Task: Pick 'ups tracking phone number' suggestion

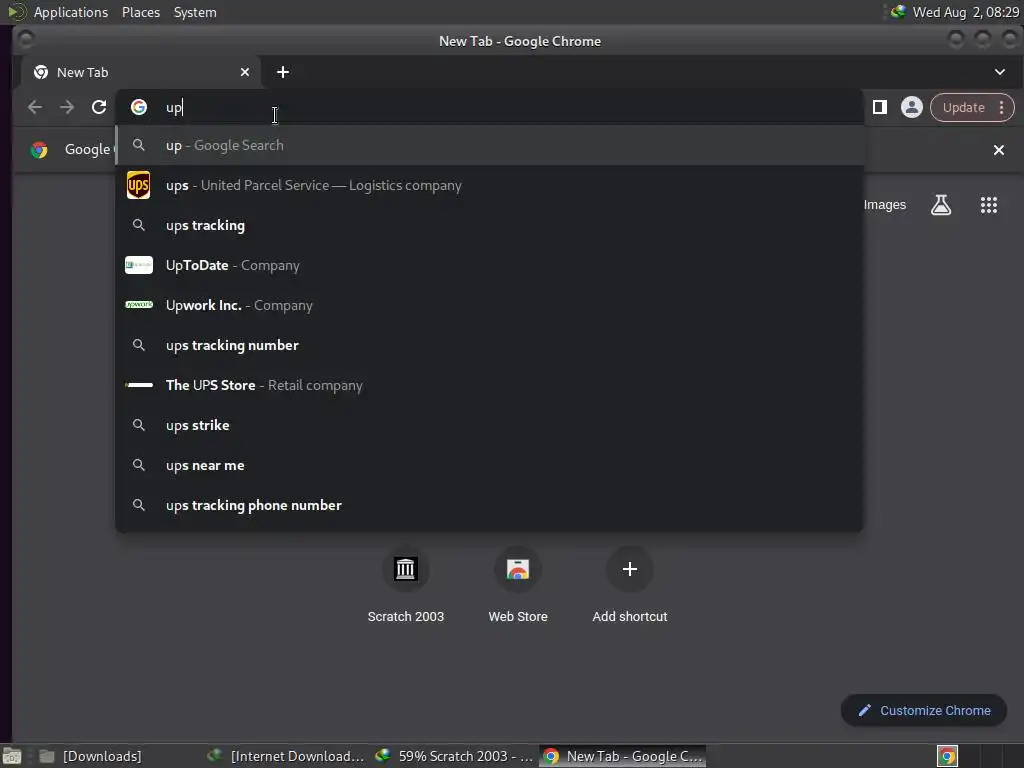Action: tap(489, 505)
